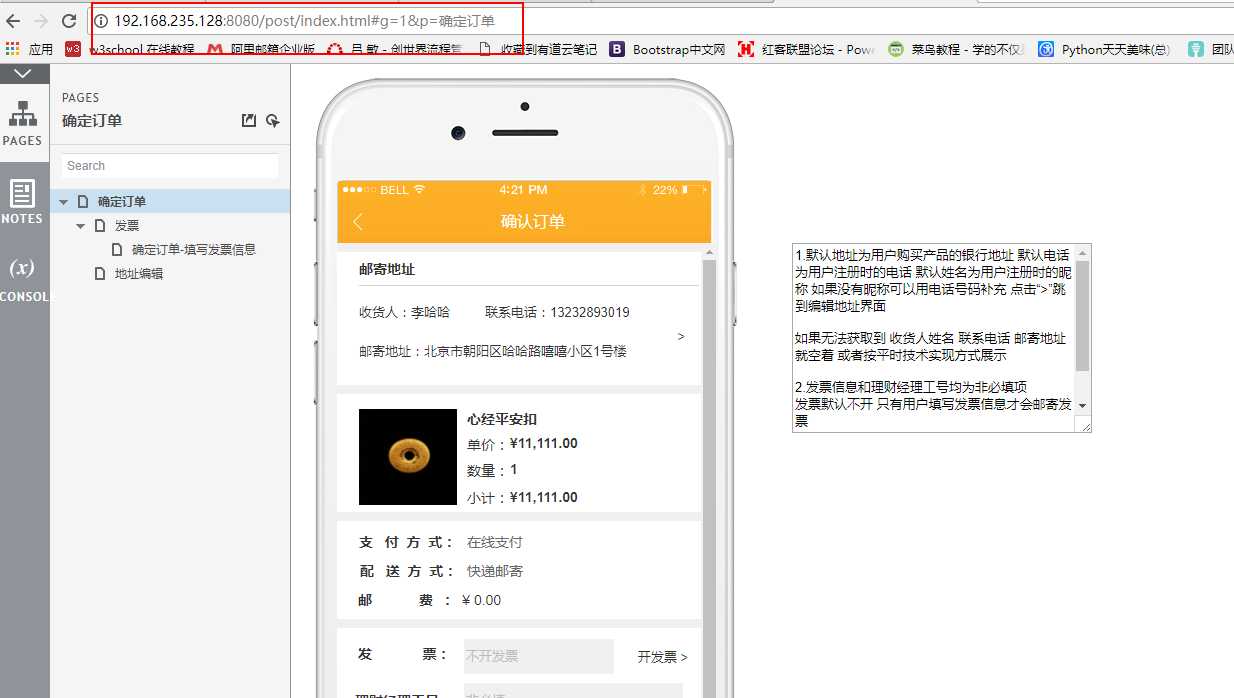Open w3school 在线教程 bookmark
Image resolution: width=1234 pixels, height=698 pixels.
pyautogui.click(x=131, y=49)
